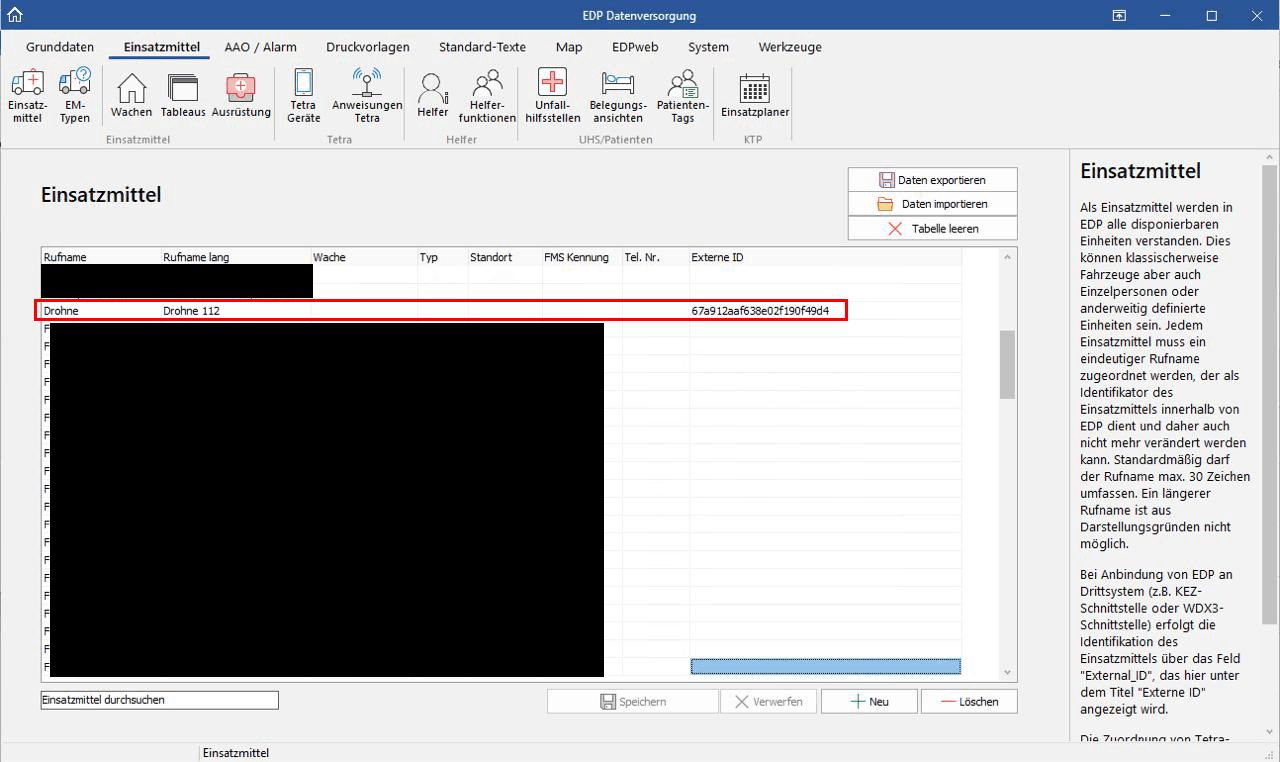1280x762 pixels.
Task: Click the Daten exportieren button
Action: [x=932, y=180]
